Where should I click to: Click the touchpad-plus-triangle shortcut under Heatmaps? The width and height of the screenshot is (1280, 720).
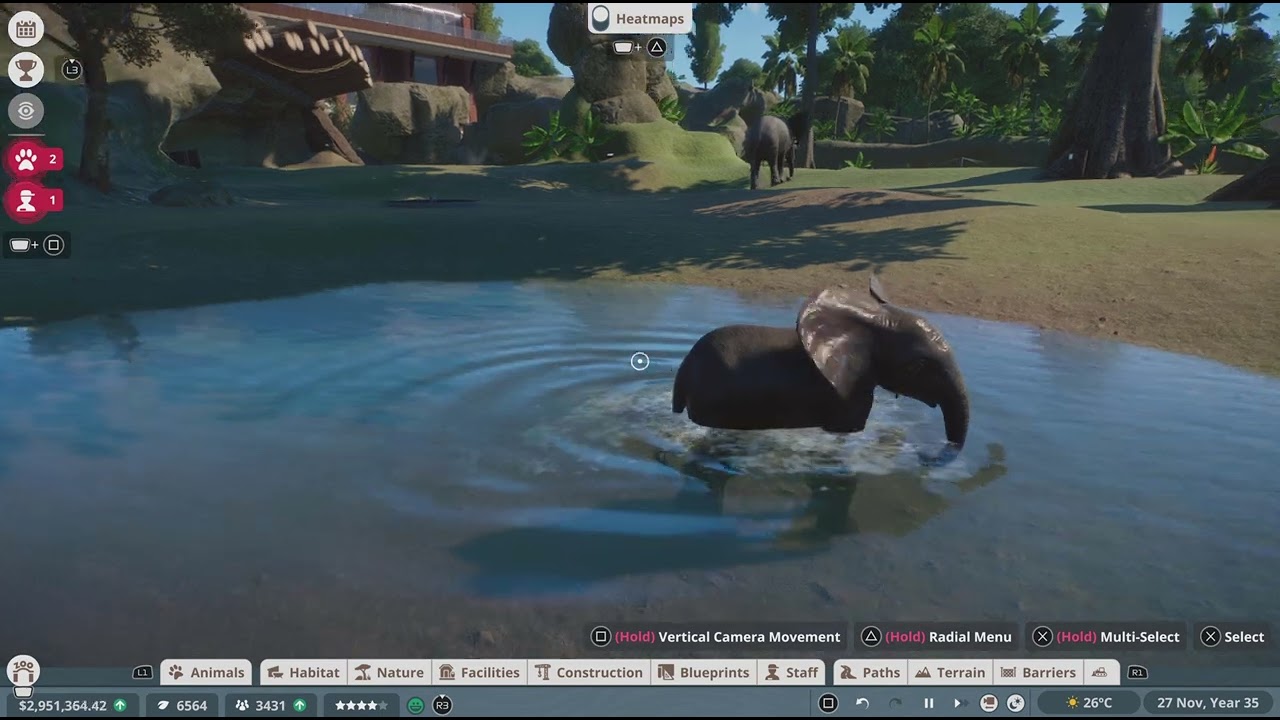[x=640, y=47]
